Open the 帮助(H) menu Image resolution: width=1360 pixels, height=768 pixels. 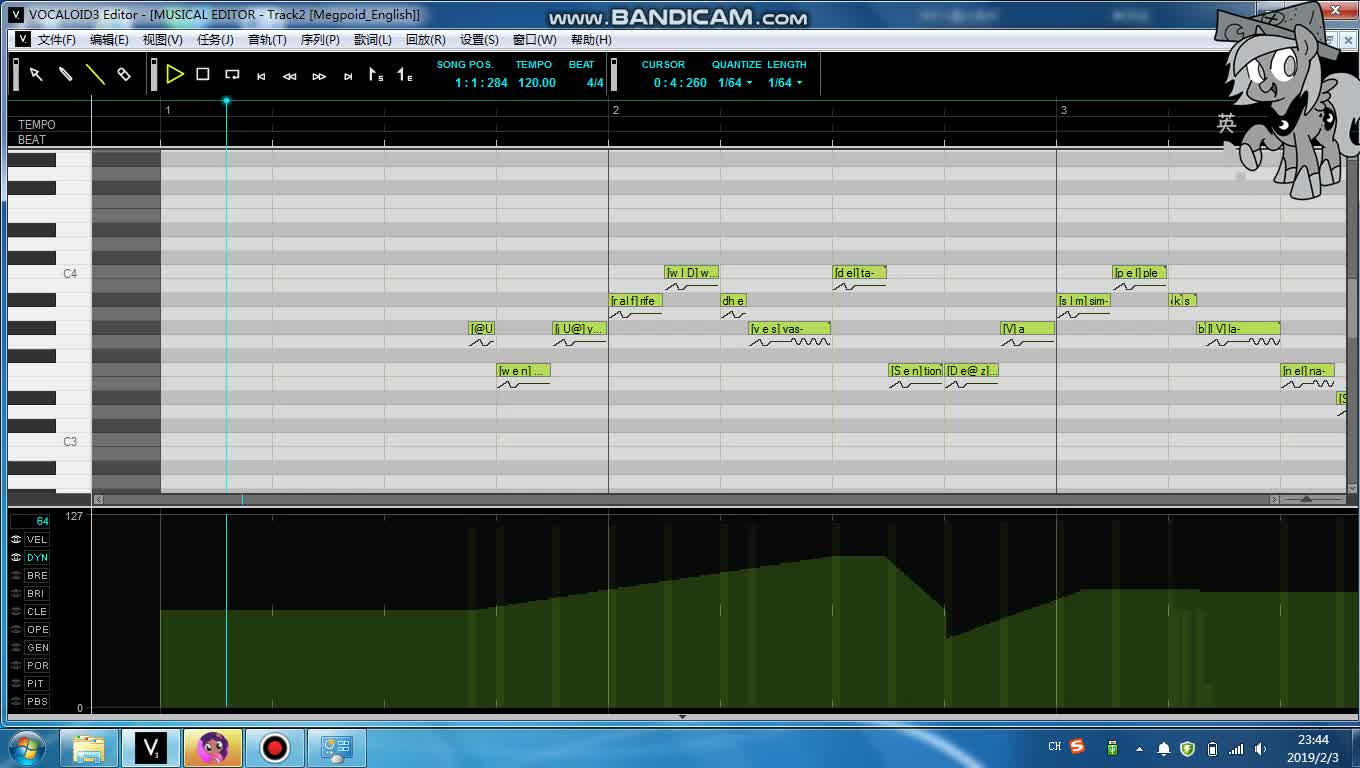tap(591, 40)
